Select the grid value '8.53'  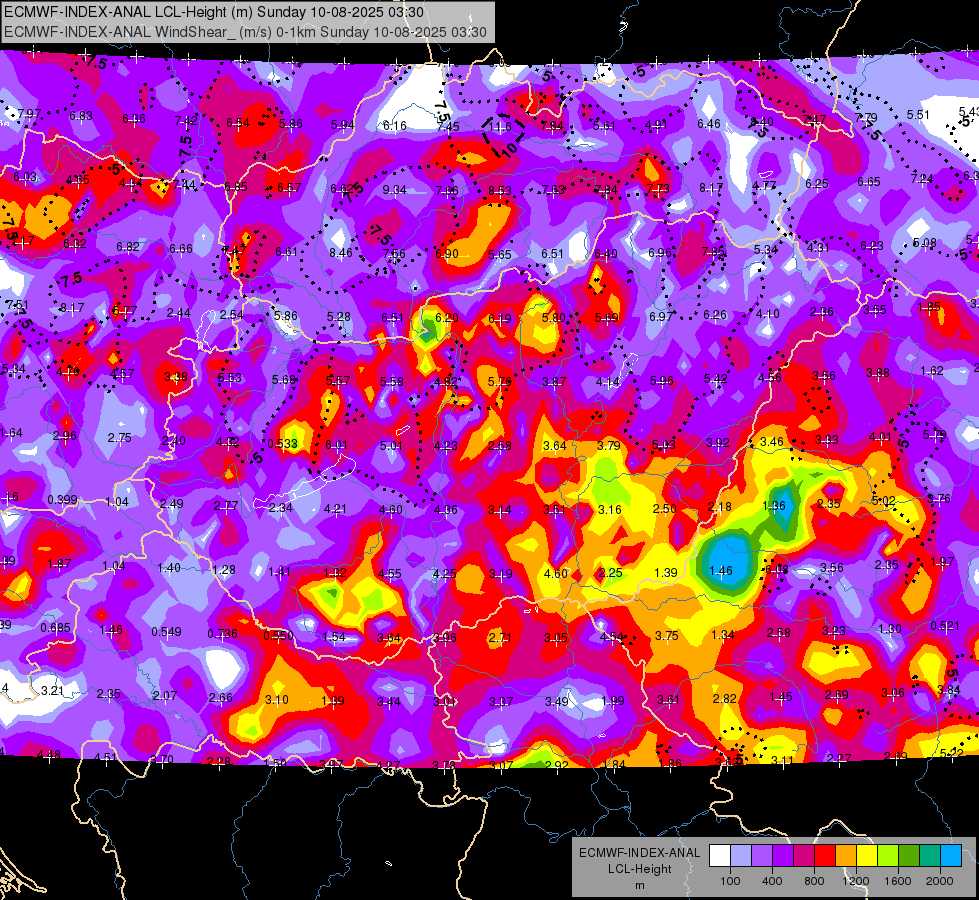[x=500, y=190]
